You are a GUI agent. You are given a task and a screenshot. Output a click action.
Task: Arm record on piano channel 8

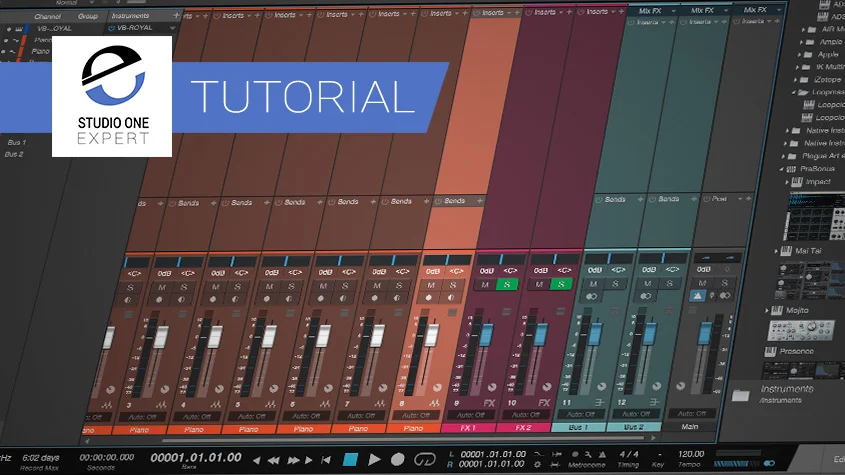[429, 298]
